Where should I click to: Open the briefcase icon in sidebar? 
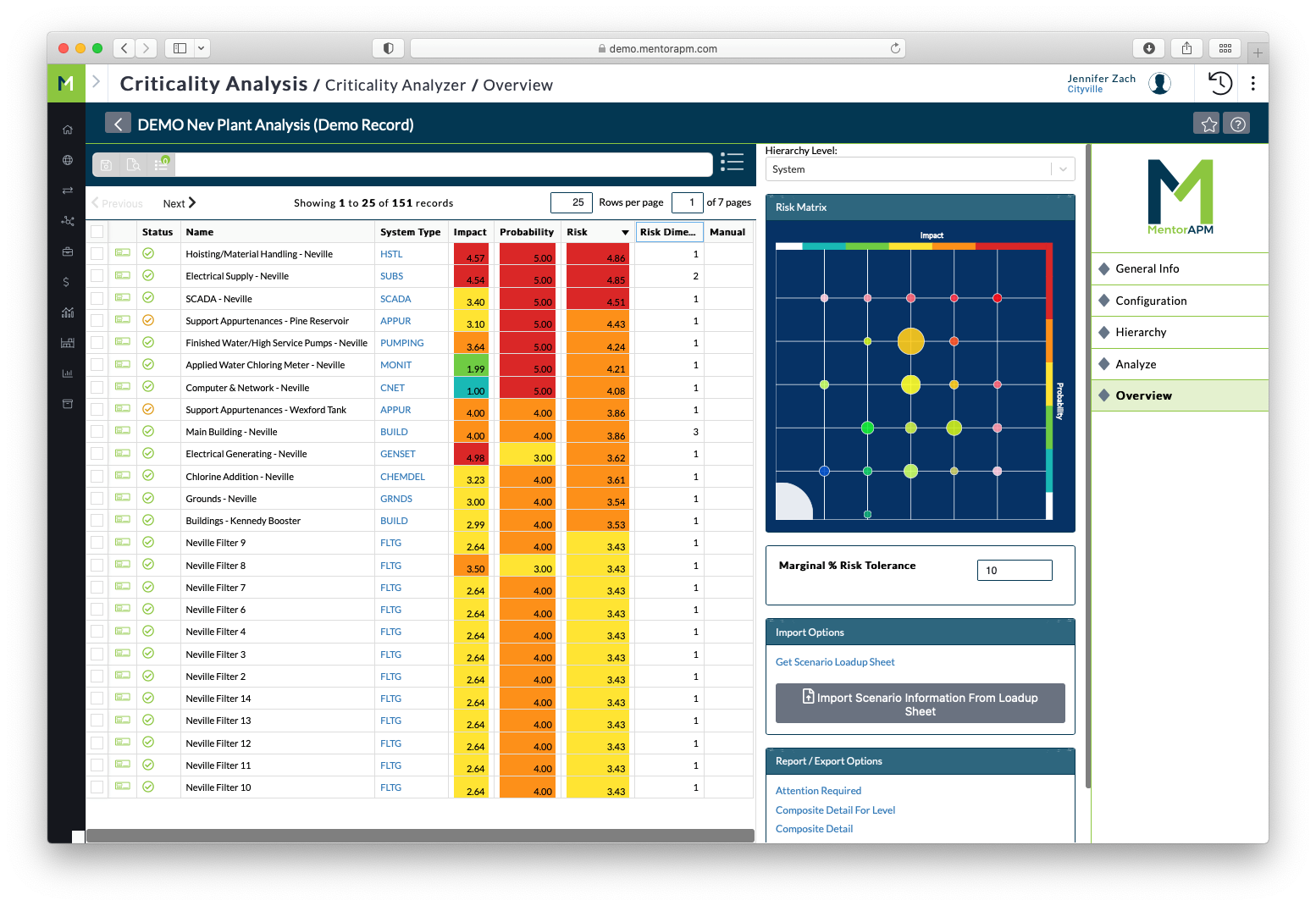67,251
